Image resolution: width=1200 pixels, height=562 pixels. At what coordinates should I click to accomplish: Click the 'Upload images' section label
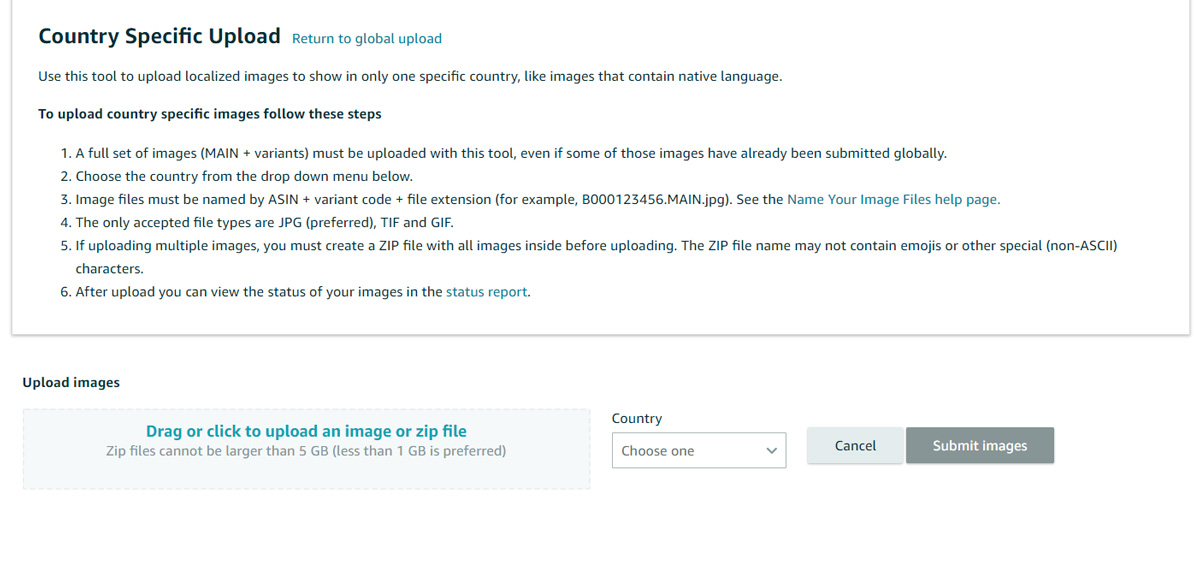click(71, 383)
